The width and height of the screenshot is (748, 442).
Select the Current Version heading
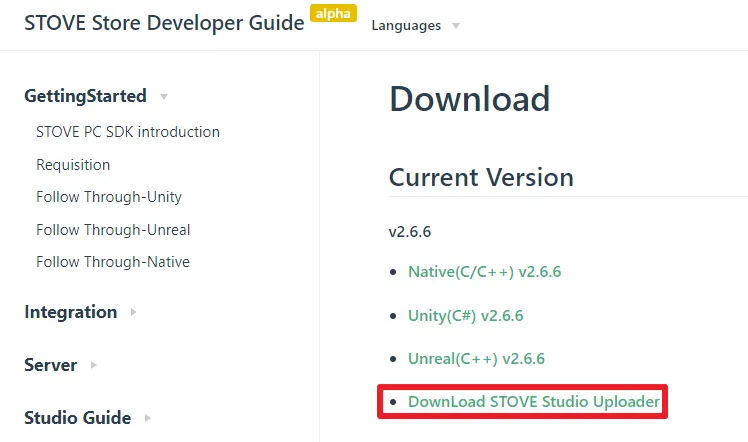[481, 177]
